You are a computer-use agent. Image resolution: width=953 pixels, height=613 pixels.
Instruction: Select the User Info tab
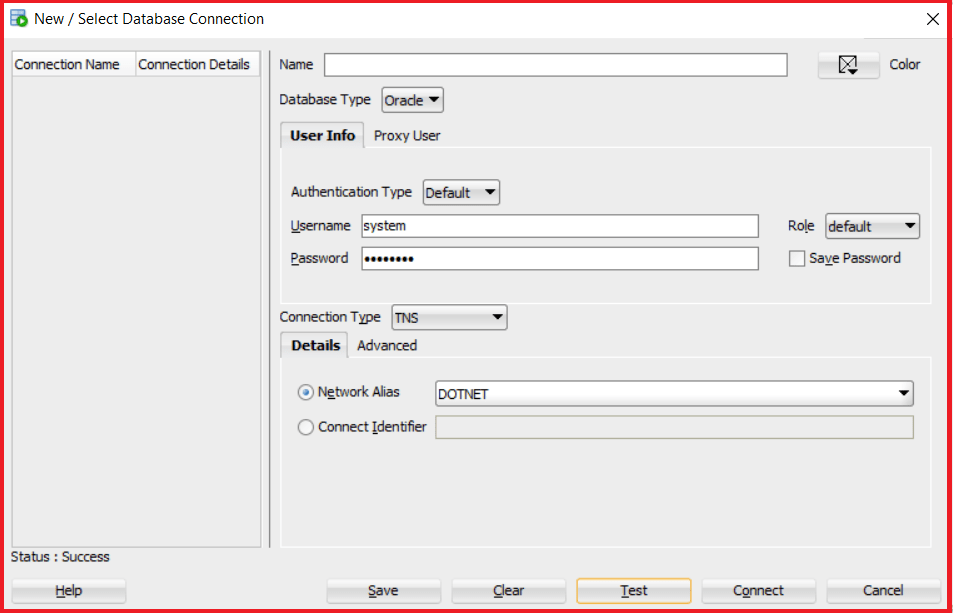point(322,135)
